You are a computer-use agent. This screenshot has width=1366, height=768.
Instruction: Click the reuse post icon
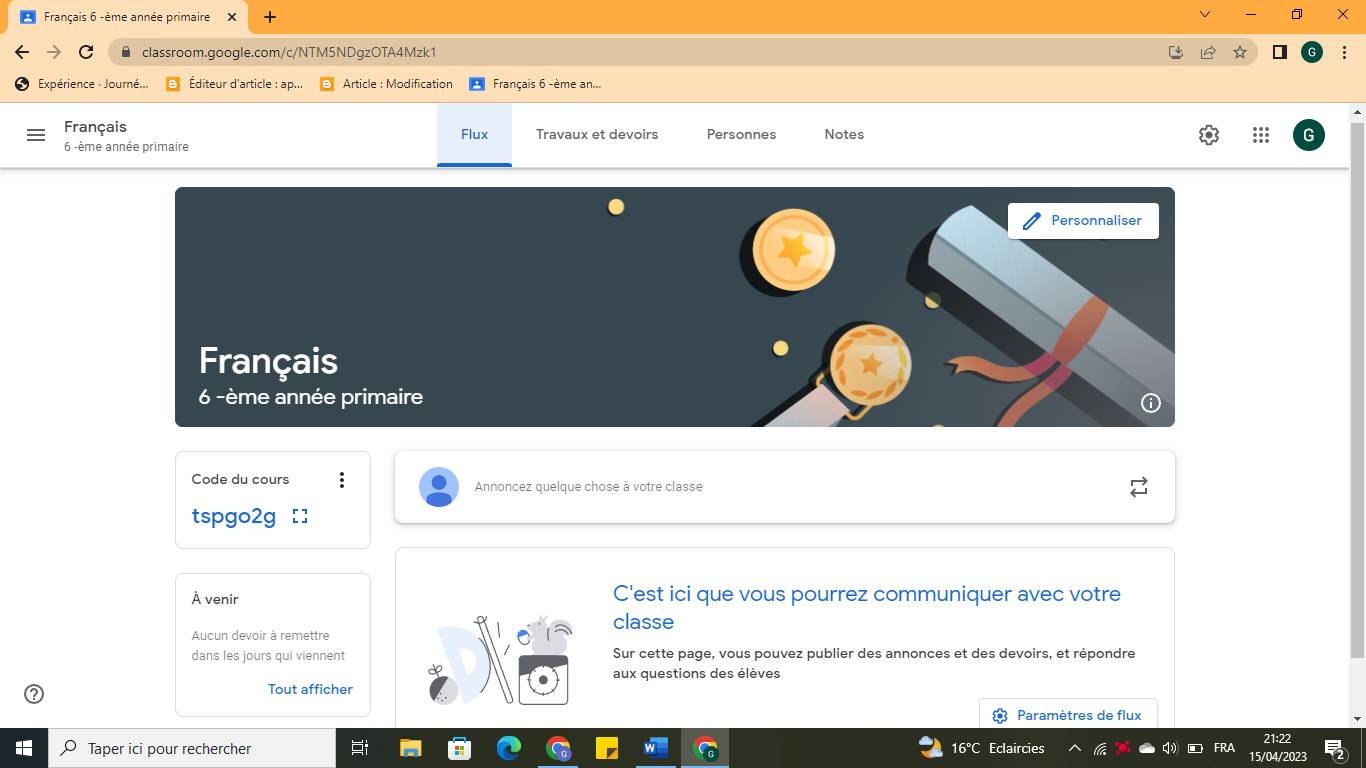(1139, 487)
